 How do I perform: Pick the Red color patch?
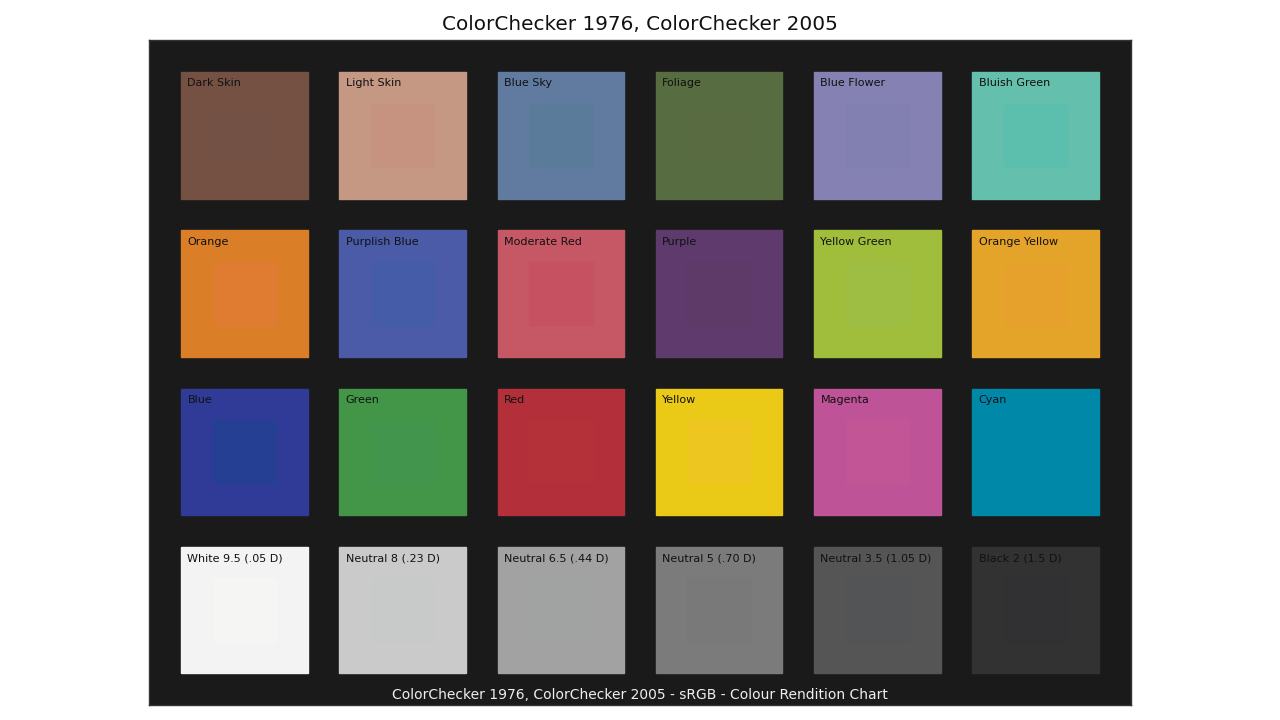[x=561, y=452]
